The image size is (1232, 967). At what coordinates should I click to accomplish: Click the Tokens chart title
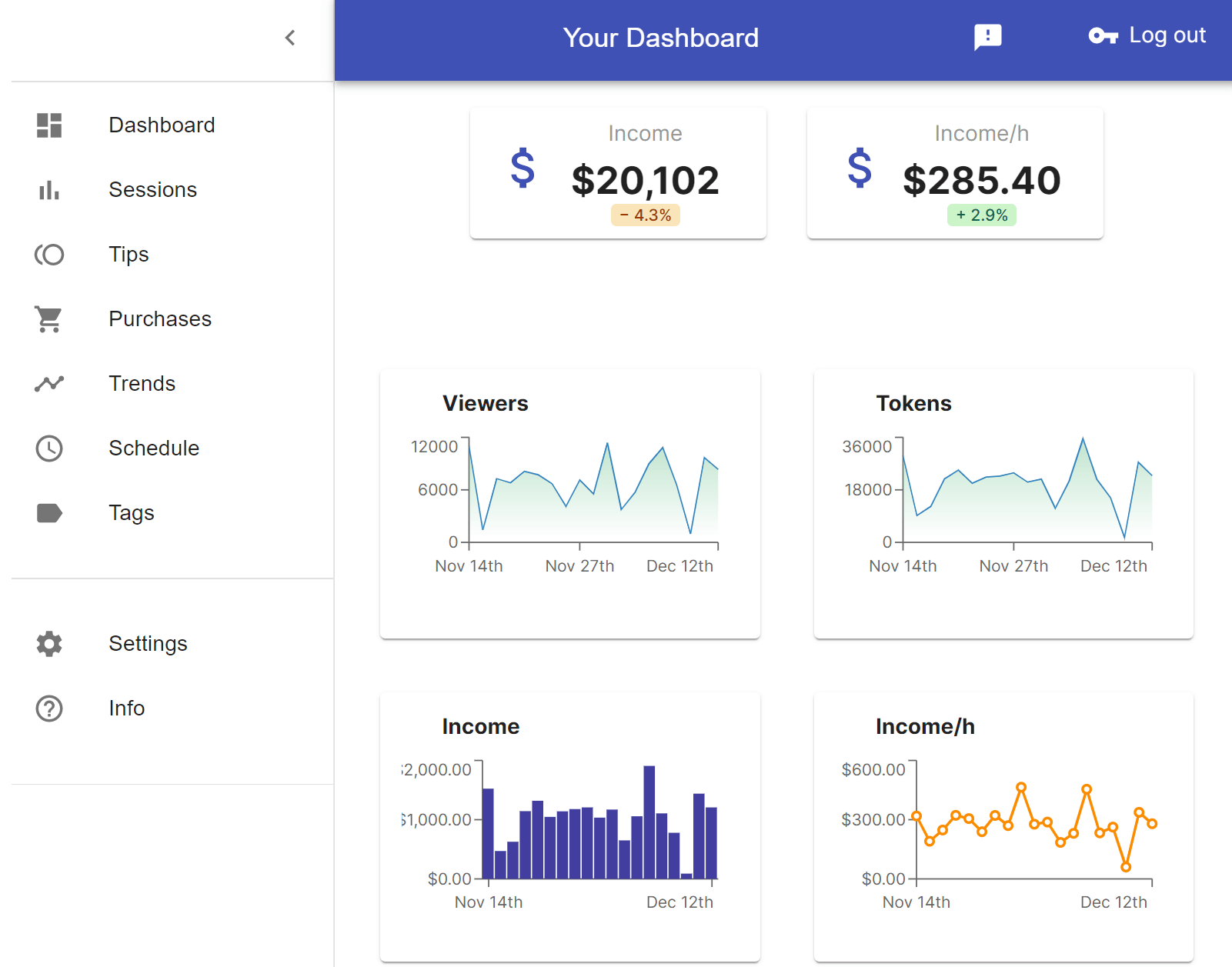pyautogui.click(x=913, y=404)
